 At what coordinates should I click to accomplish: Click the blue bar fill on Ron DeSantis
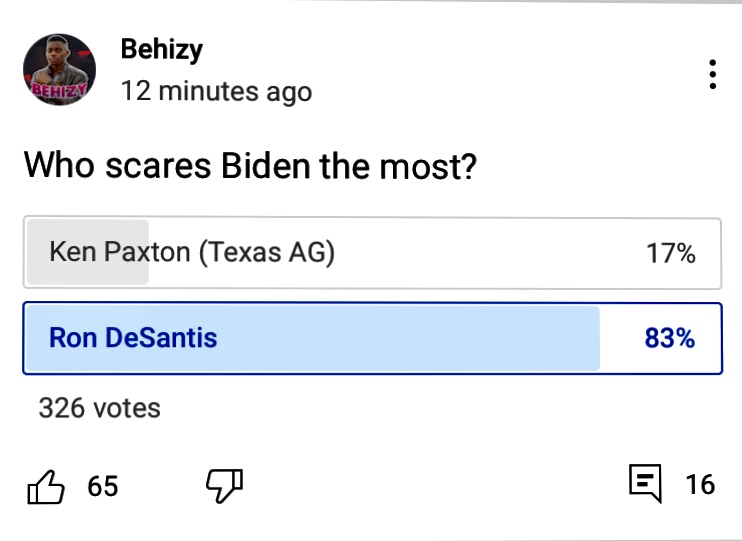coord(420,338)
